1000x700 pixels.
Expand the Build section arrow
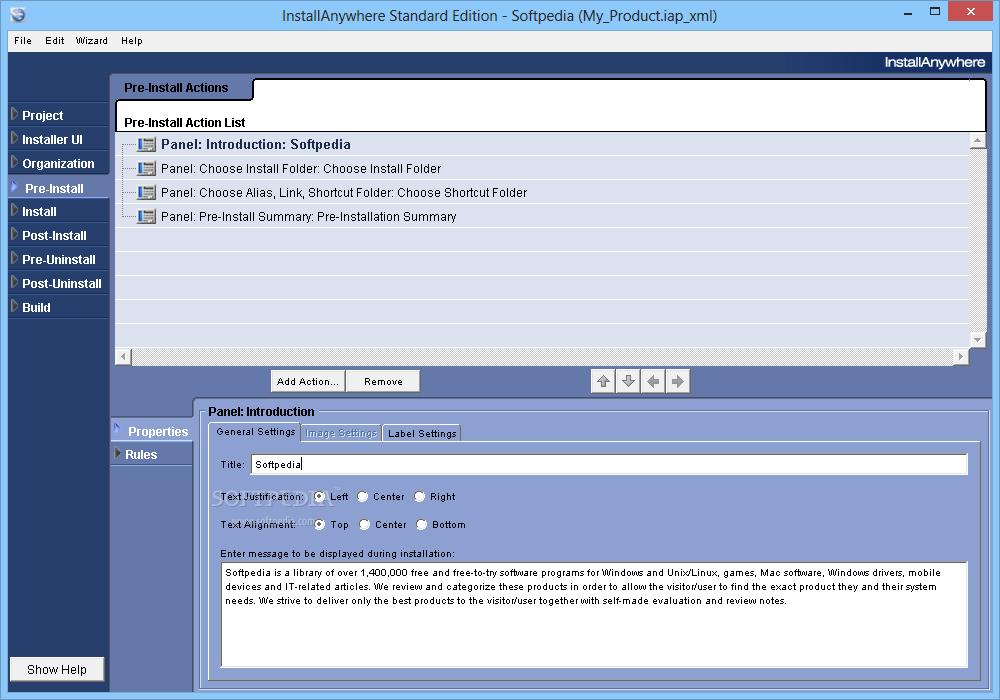coord(15,307)
